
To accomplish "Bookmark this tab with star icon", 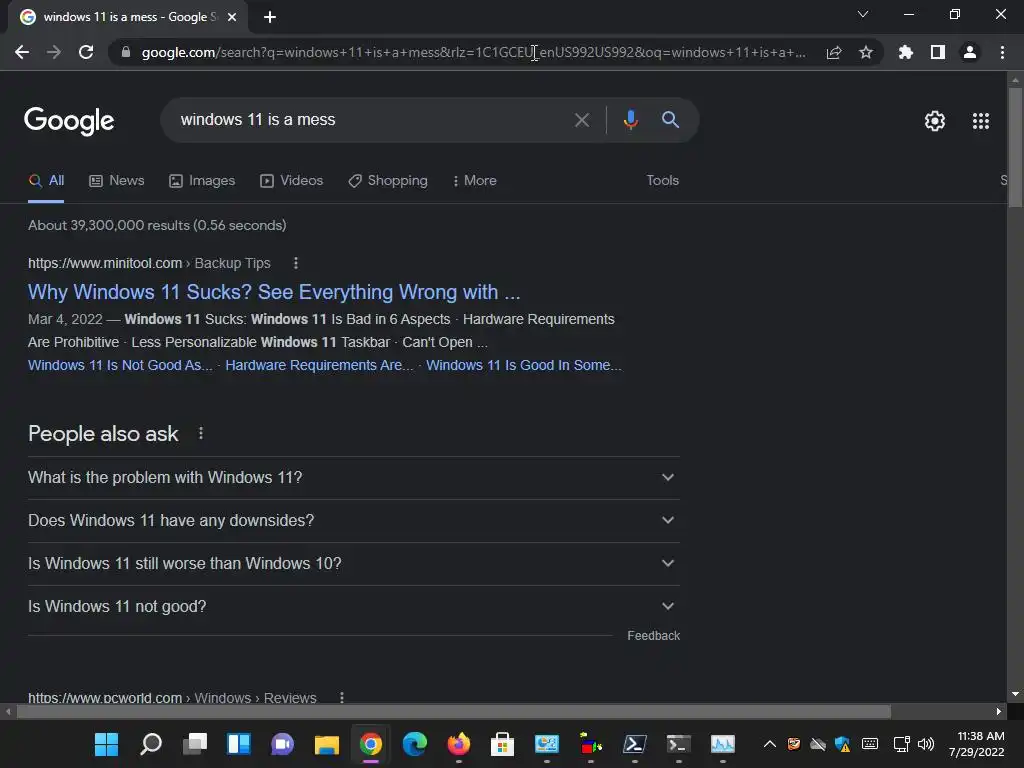I will 866,52.
